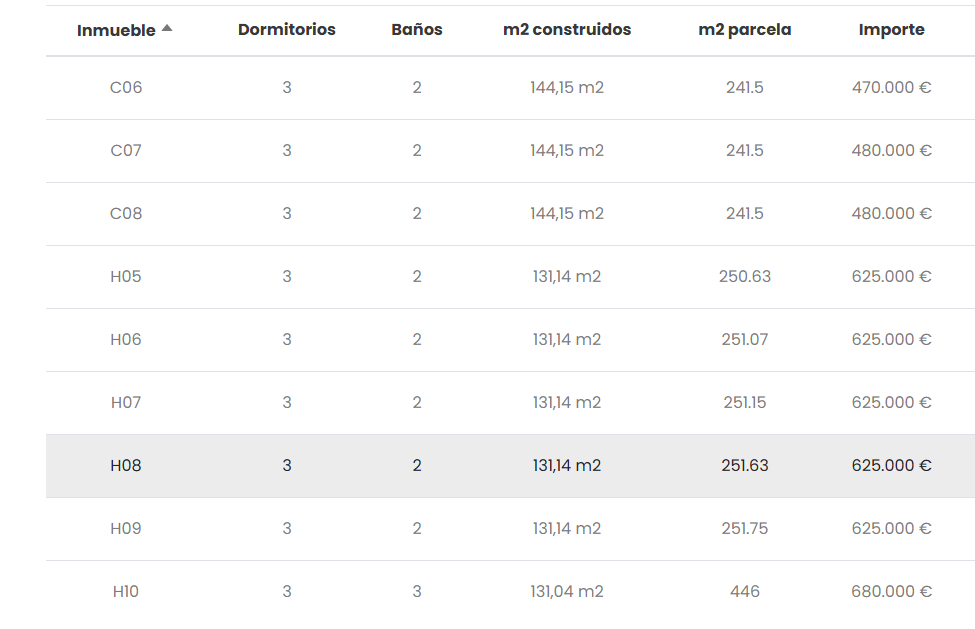Click the m2 construidos column header
This screenshot has width=975, height=629.
tap(567, 30)
